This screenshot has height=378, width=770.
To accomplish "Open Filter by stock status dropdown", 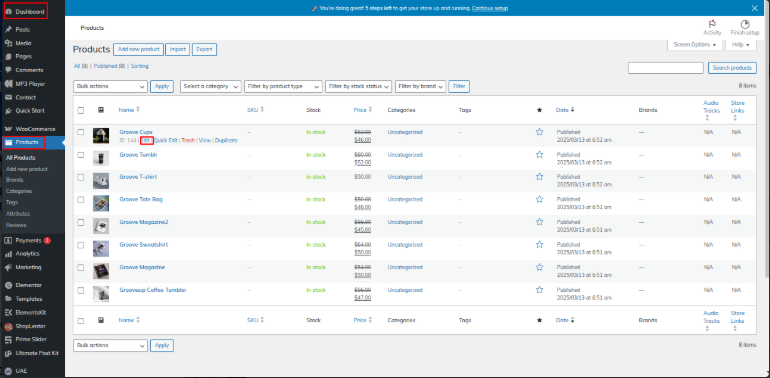I will point(358,86).
